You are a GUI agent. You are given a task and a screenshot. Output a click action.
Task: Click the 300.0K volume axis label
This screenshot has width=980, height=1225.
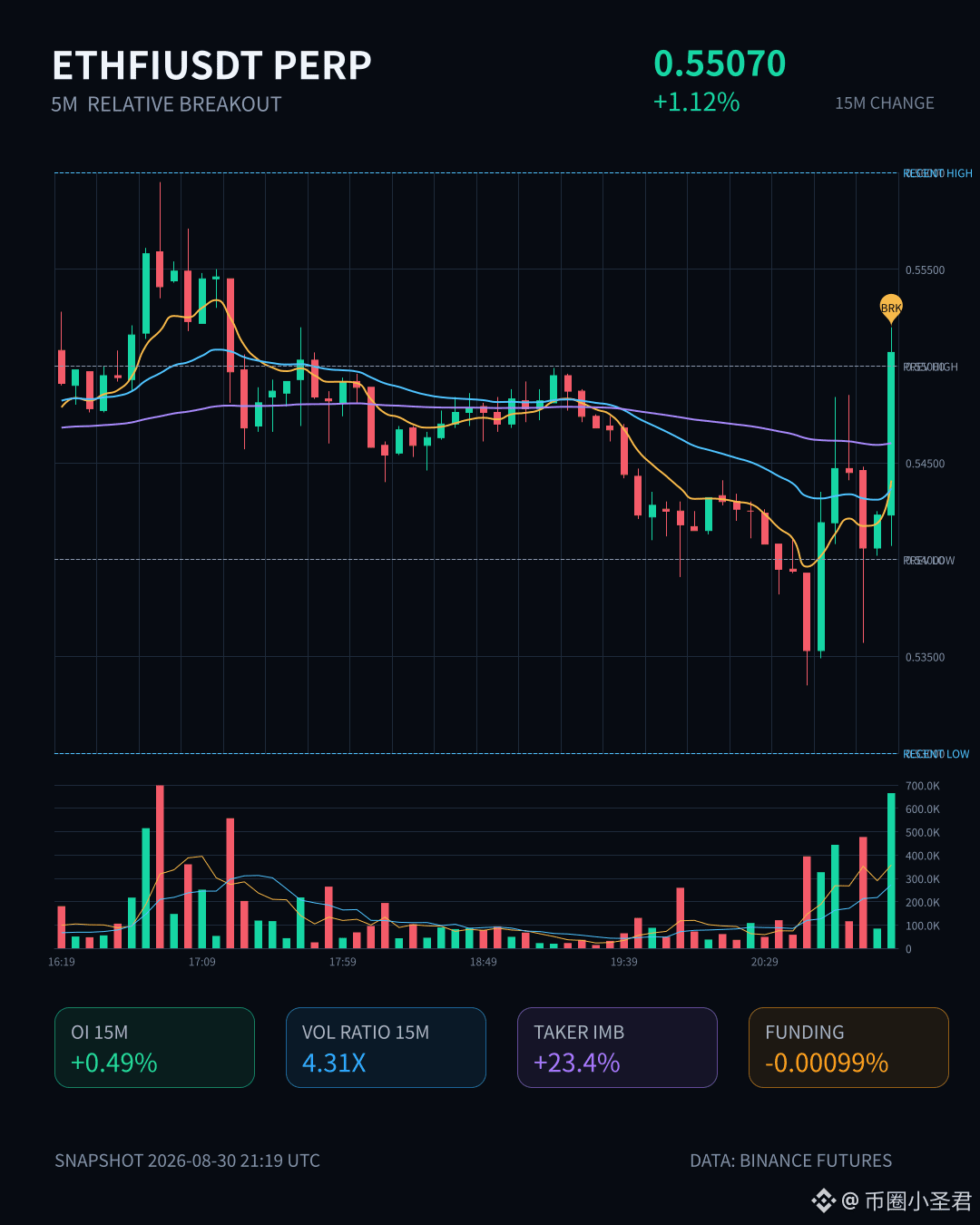click(x=922, y=879)
